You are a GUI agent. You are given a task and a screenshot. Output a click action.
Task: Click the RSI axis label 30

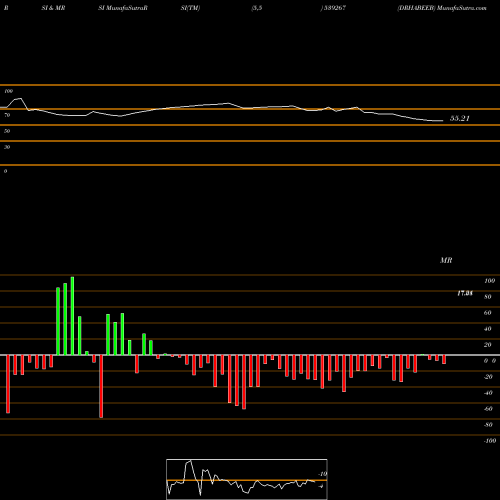tap(7, 147)
